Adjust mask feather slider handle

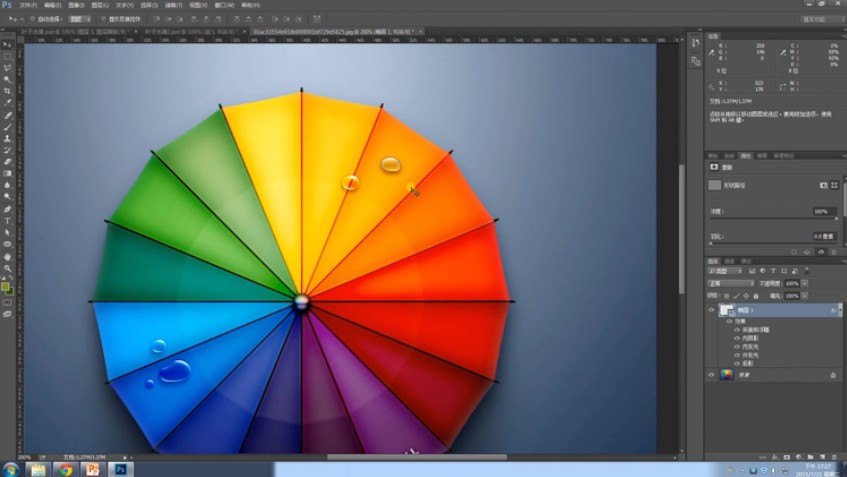(710, 244)
